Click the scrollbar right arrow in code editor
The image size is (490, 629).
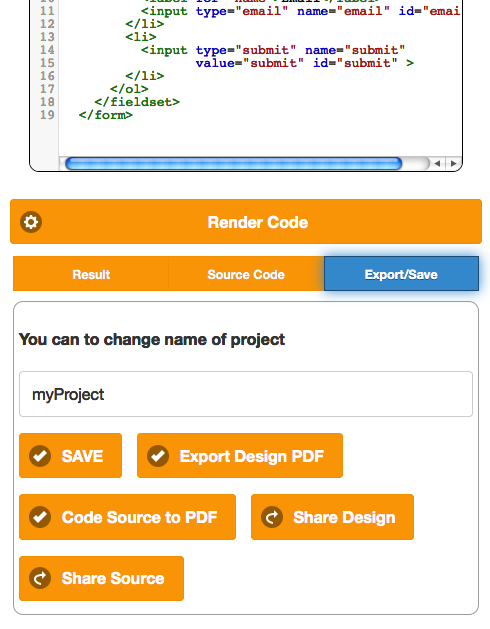coord(453,163)
